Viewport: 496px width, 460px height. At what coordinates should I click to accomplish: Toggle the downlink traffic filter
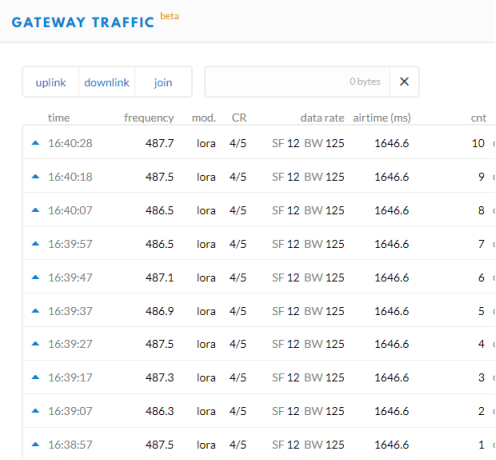[x=107, y=82]
